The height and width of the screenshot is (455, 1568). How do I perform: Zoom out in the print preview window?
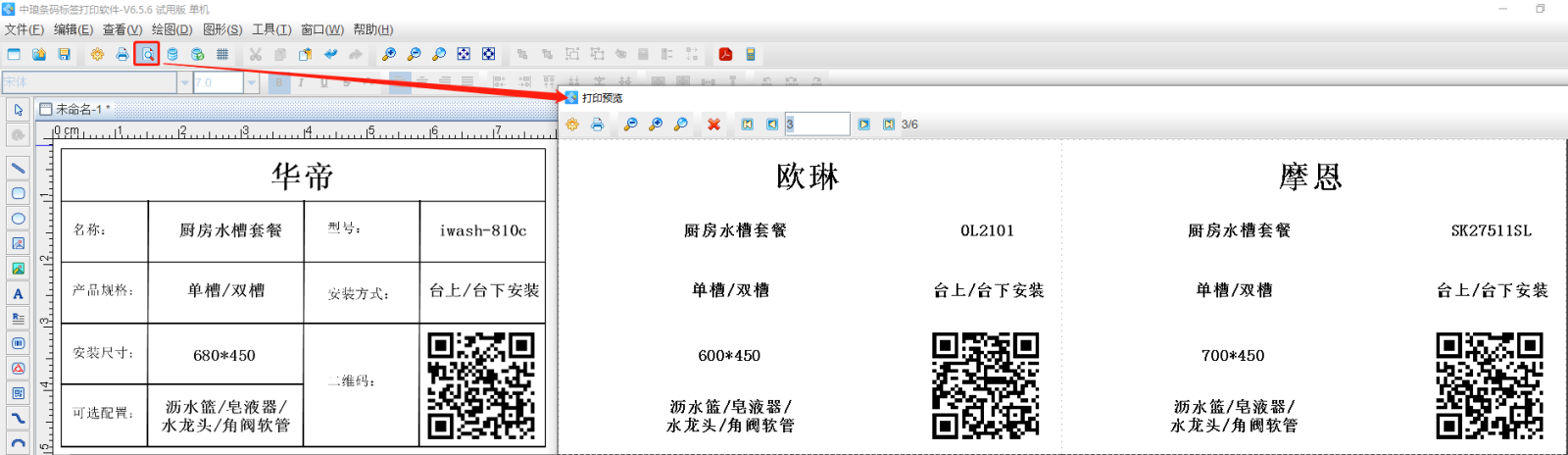630,125
